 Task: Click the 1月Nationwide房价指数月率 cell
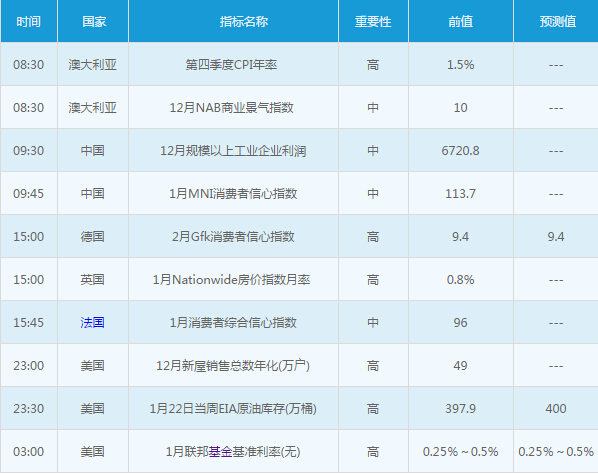[233, 280]
